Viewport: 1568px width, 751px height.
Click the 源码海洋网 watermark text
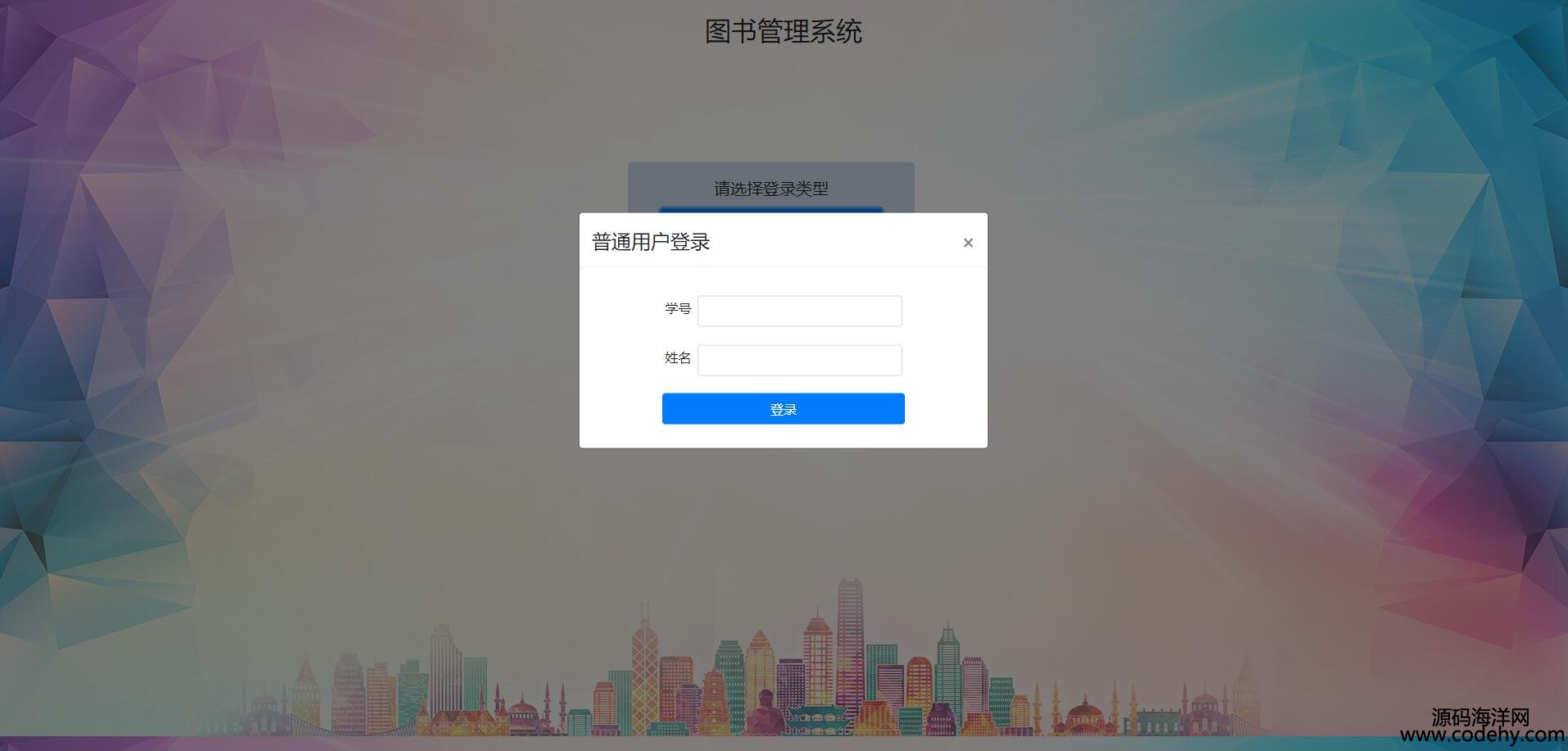coord(1481,717)
